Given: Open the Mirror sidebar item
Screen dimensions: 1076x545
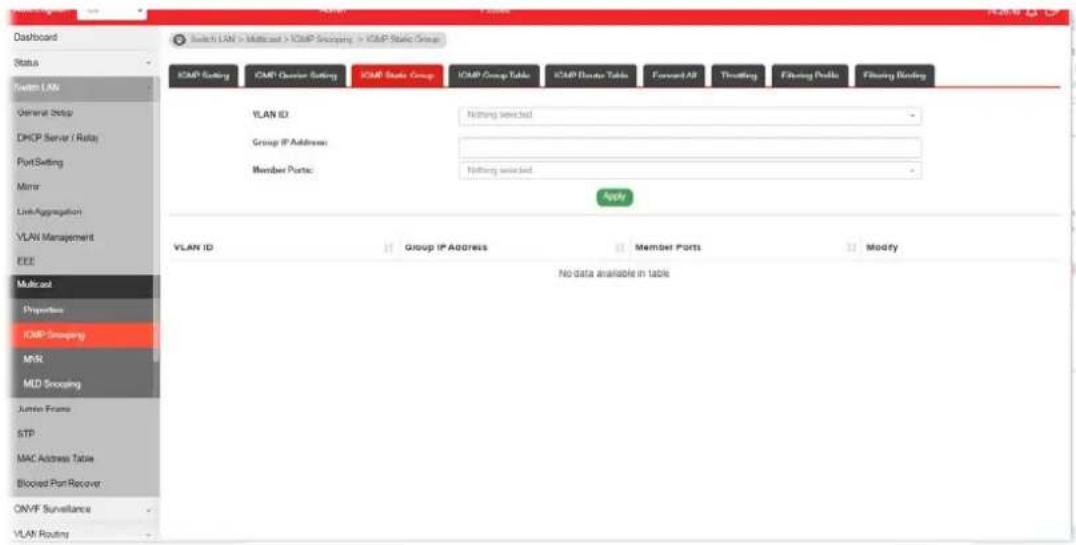Looking at the screenshot, I should 82,187.
